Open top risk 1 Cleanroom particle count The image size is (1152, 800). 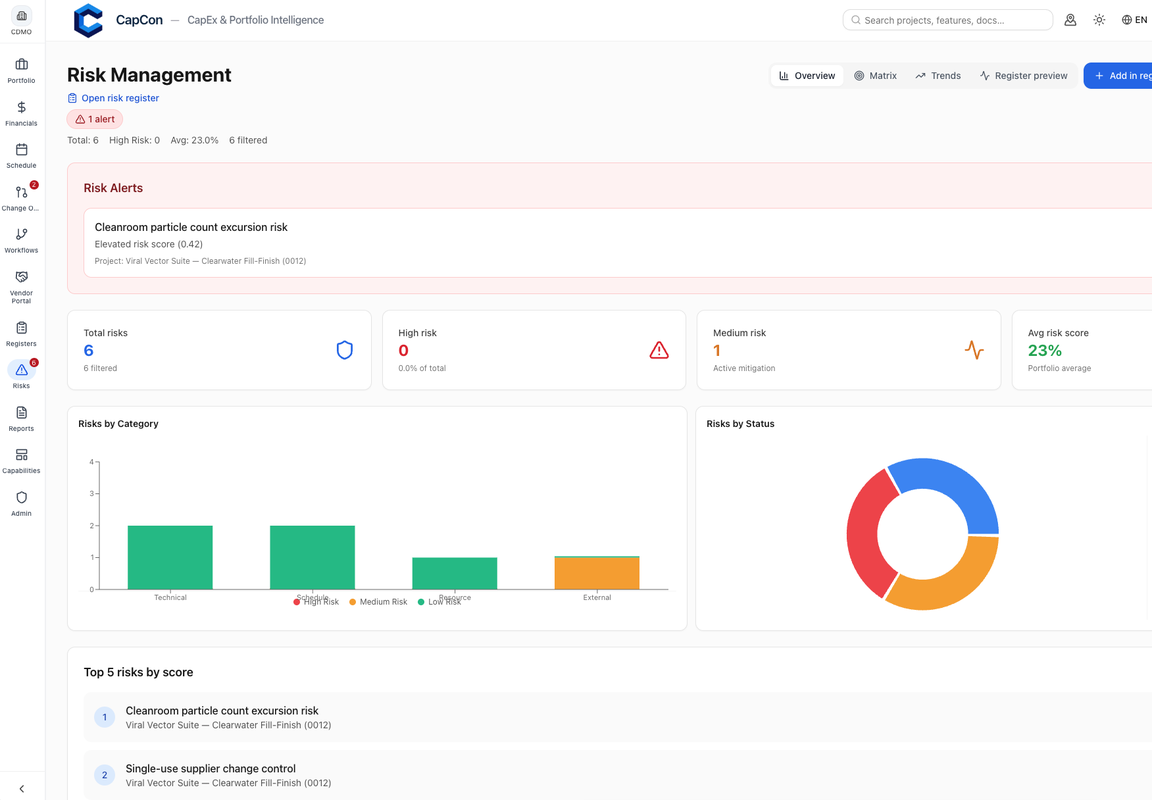[617, 717]
